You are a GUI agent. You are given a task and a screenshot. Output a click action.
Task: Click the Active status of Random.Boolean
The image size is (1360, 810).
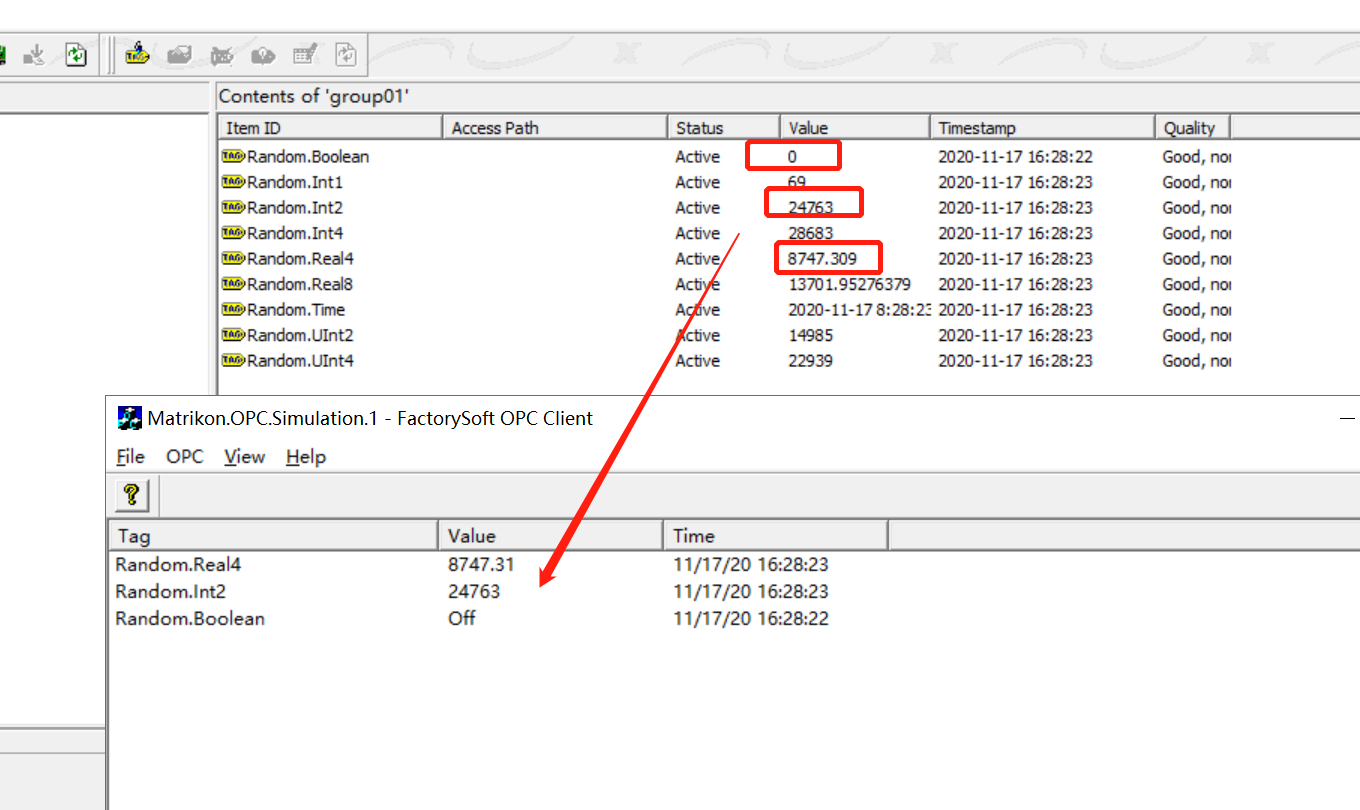click(x=697, y=156)
